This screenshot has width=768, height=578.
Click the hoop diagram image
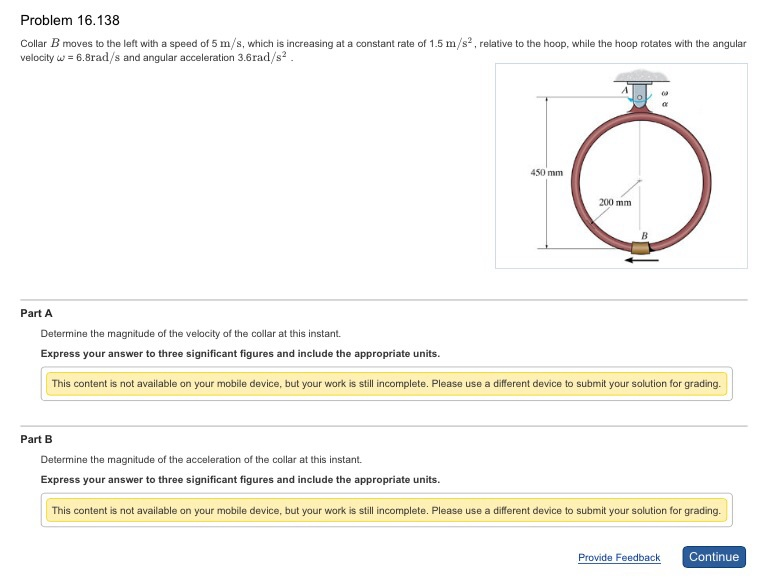620,167
